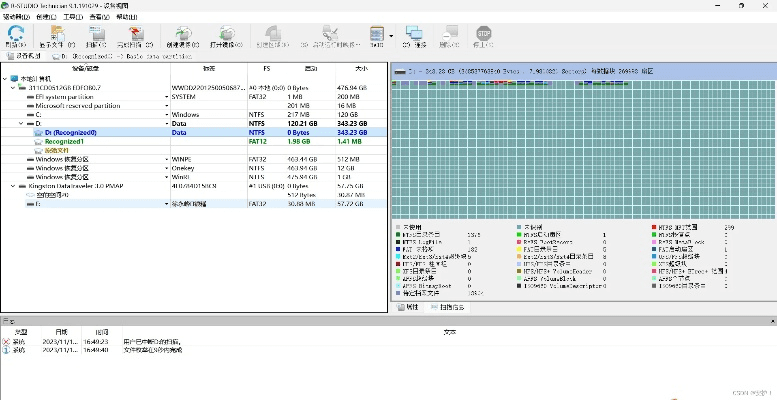This screenshot has height=400, width=777.
Task: Collapse the Kingston DataTraveler drive node
Action: [14, 186]
